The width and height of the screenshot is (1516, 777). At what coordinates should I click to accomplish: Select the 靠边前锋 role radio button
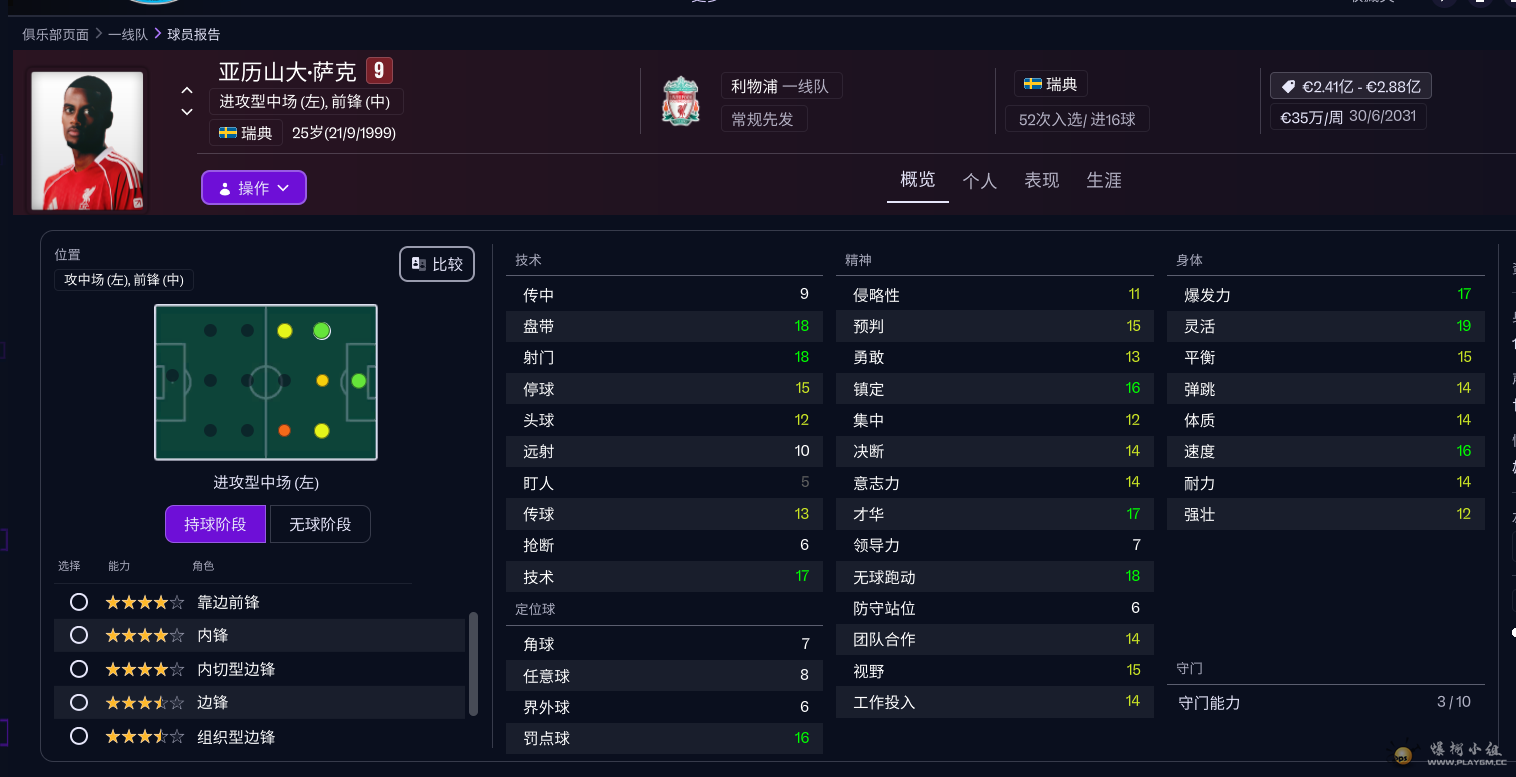(79, 602)
